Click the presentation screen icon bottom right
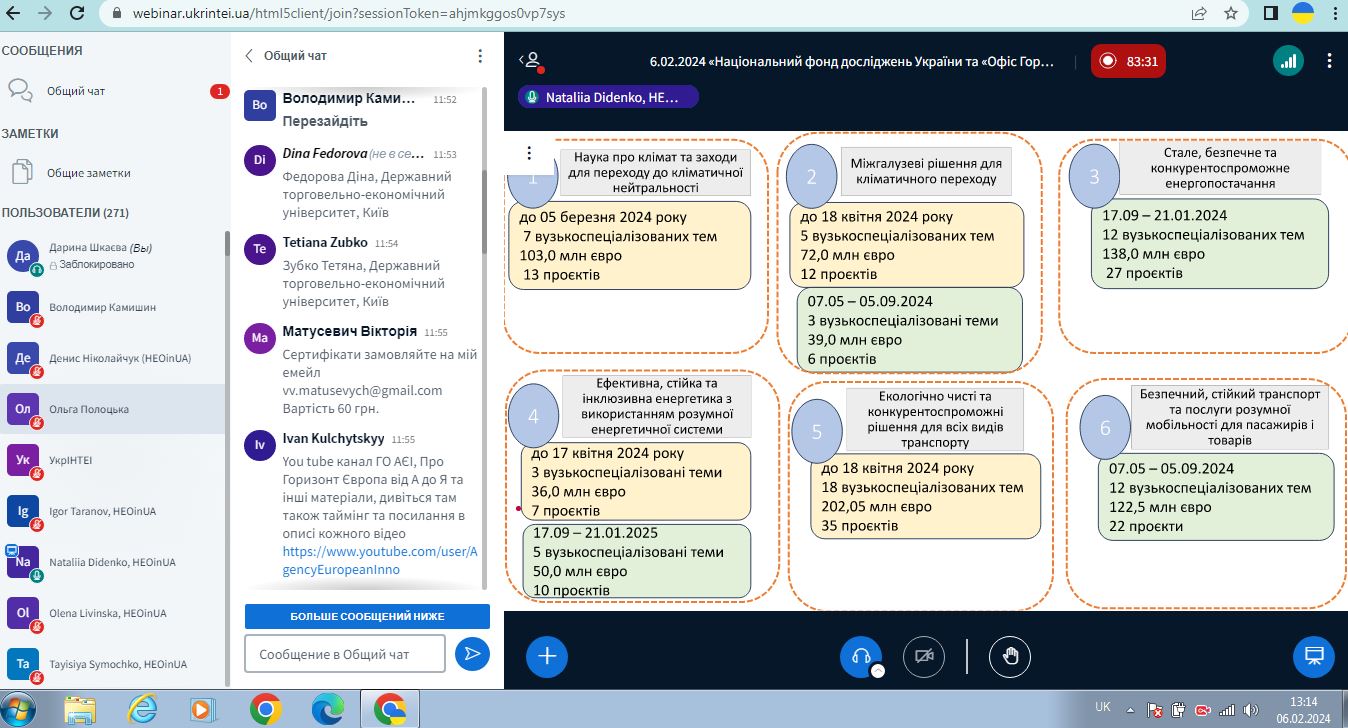The width and height of the screenshot is (1348, 728). 1314,656
